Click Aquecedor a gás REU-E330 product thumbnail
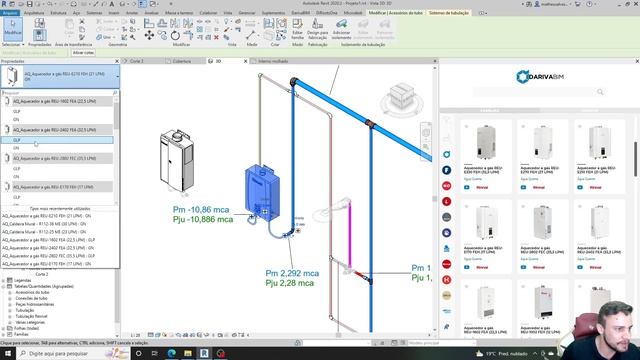This screenshot has height=360, width=640. [486, 142]
